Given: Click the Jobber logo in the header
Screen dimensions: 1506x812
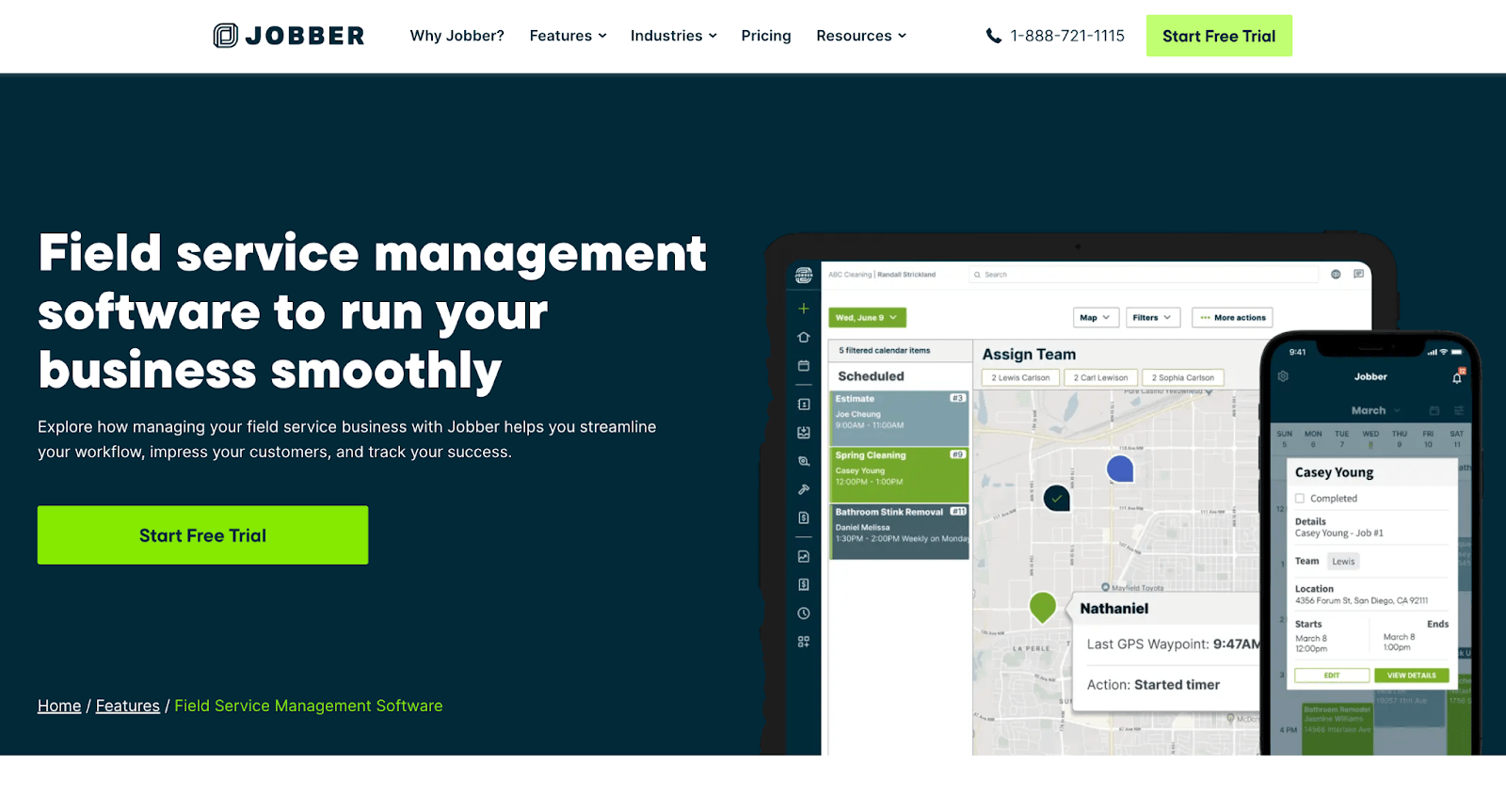Looking at the screenshot, I should pyautogui.click(x=289, y=36).
